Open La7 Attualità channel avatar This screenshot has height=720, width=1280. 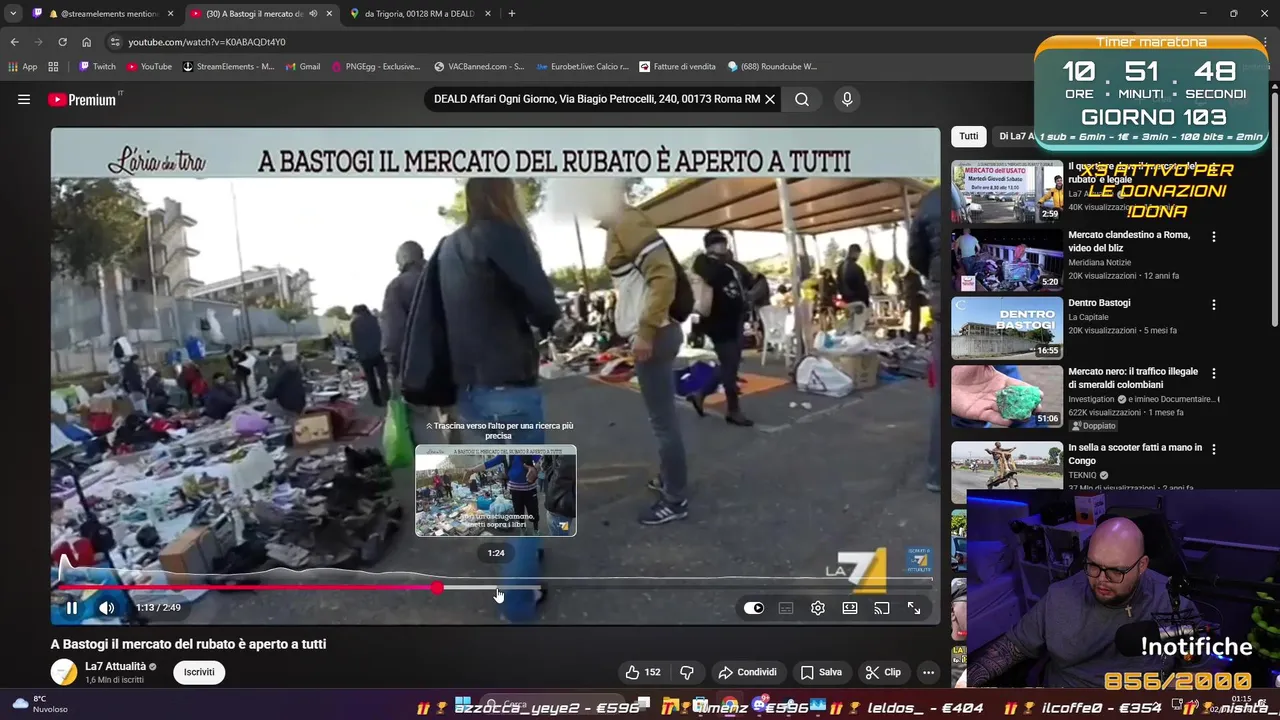coord(64,672)
